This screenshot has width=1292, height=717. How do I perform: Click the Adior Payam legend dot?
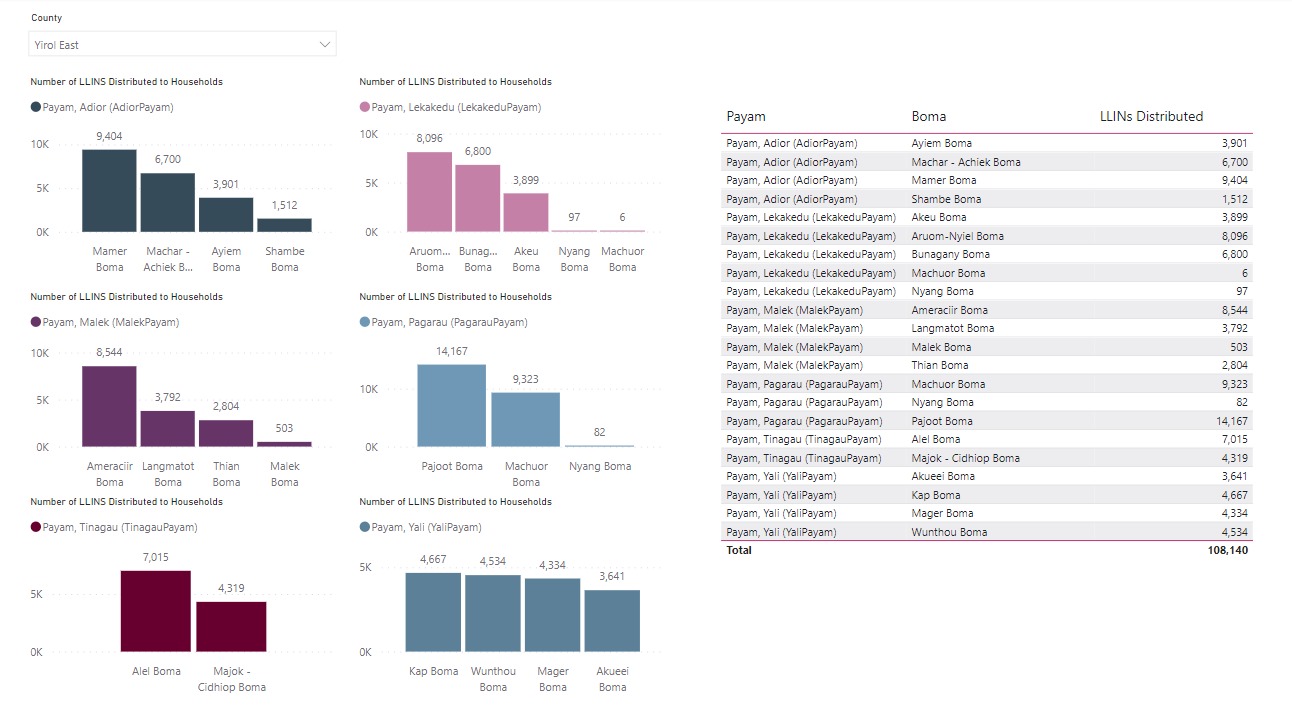pyautogui.click(x=36, y=107)
